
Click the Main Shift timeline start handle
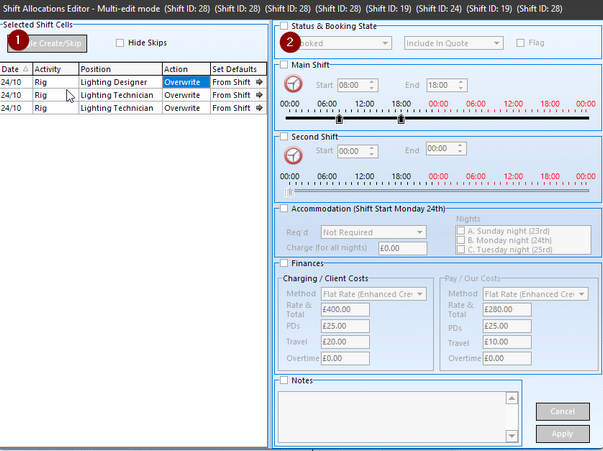(338, 118)
